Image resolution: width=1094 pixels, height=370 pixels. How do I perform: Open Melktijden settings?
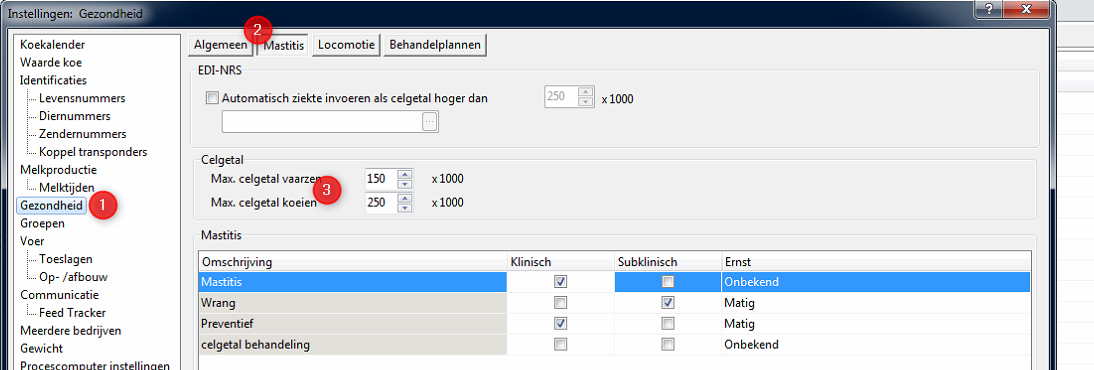(x=67, y=187)
